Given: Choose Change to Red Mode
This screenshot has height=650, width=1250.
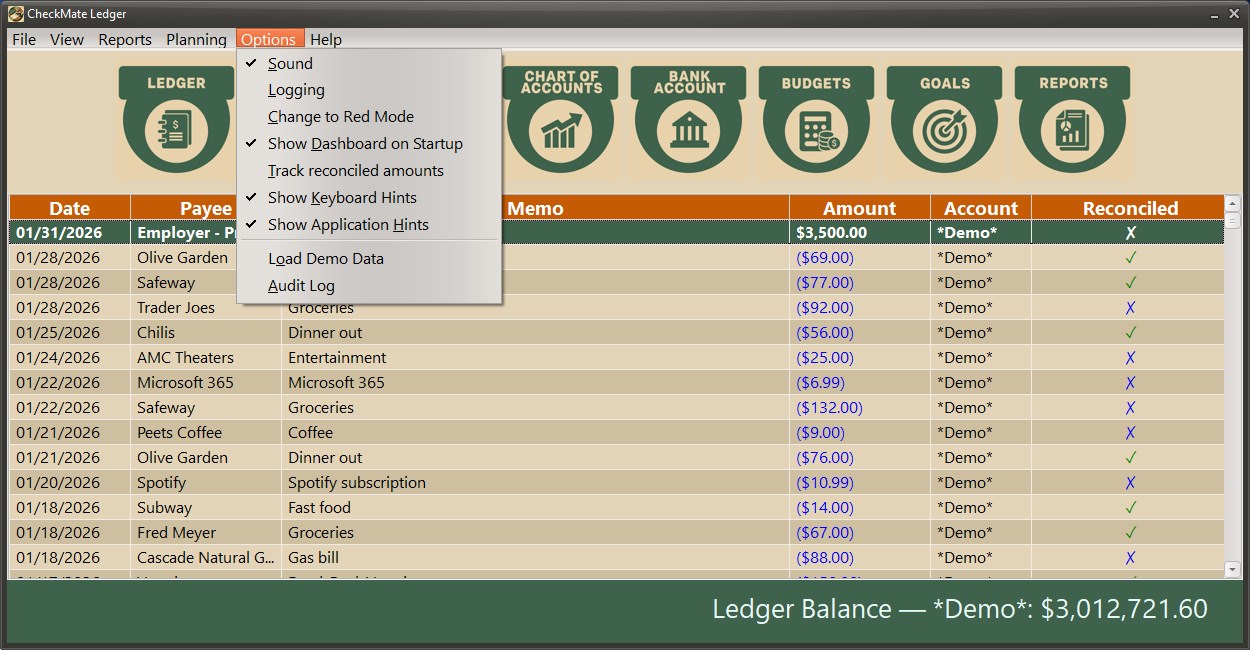Looking at the screenshot, I should [369, 117].
